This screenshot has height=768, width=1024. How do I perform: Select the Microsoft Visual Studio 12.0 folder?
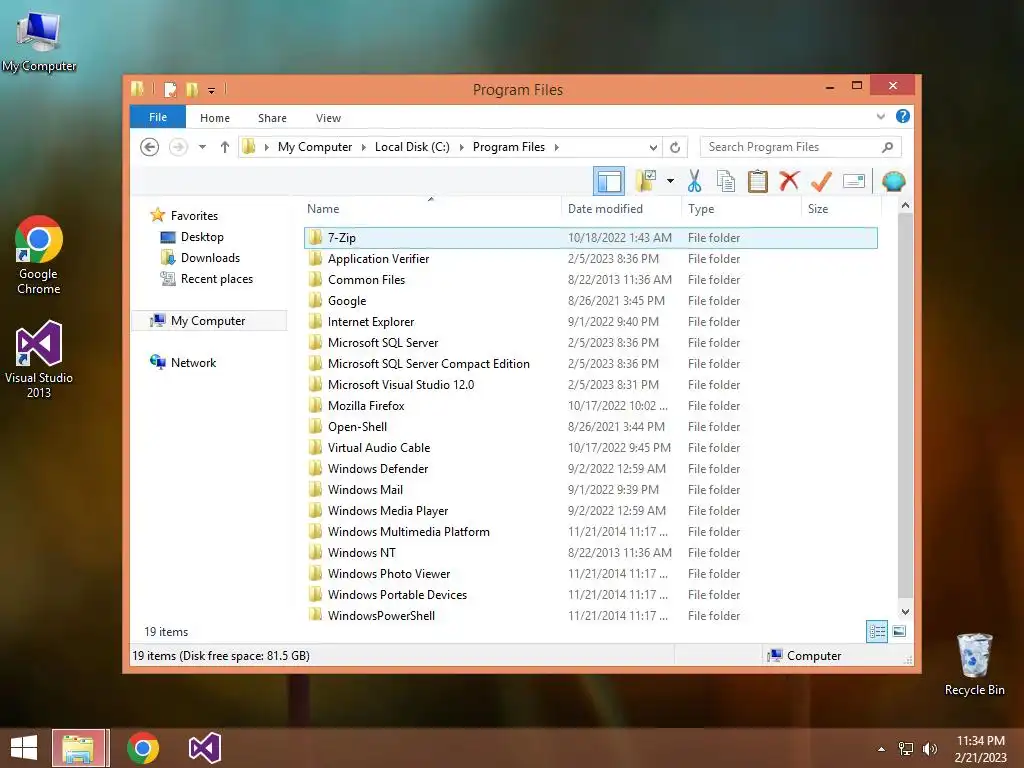[590, 385]
